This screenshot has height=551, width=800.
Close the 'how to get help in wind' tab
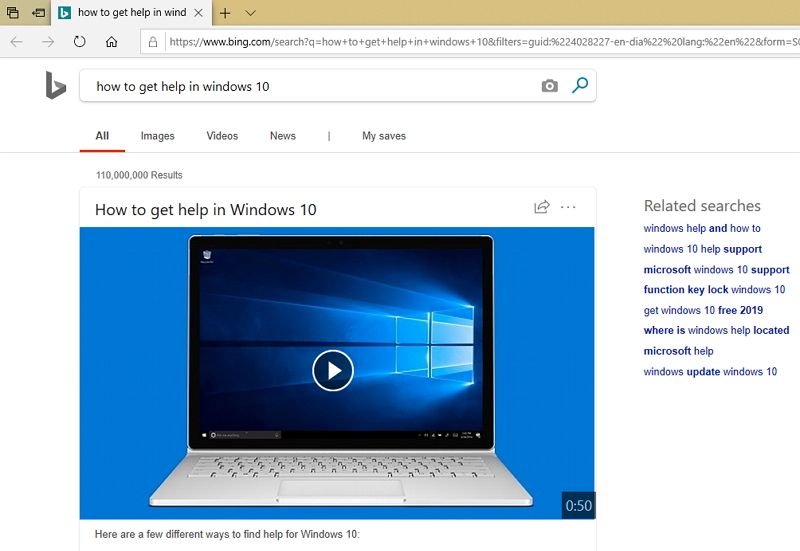pos(199,13)
